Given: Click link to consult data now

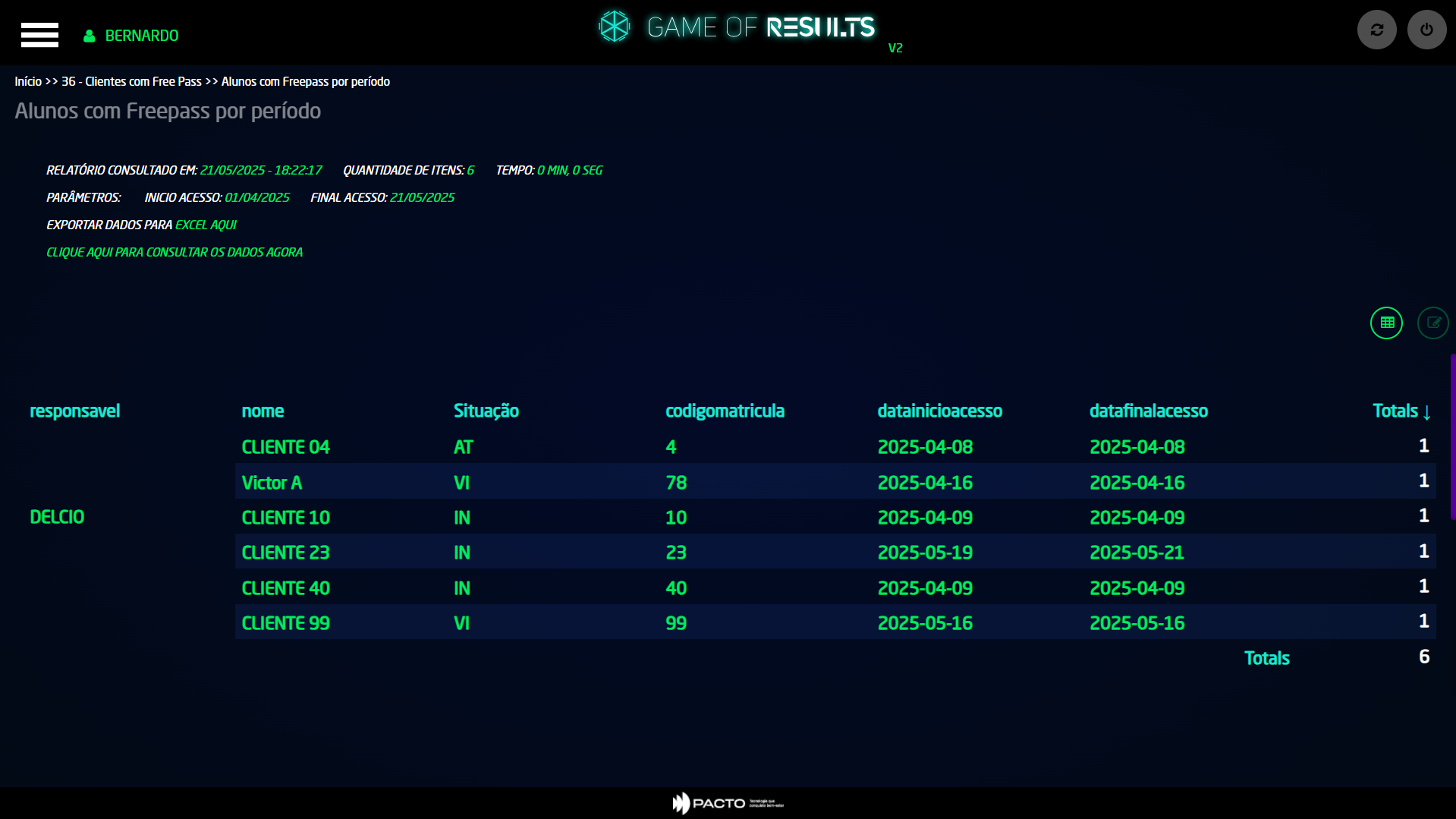Looking at the screenshot, I should (x=175, y=252).
